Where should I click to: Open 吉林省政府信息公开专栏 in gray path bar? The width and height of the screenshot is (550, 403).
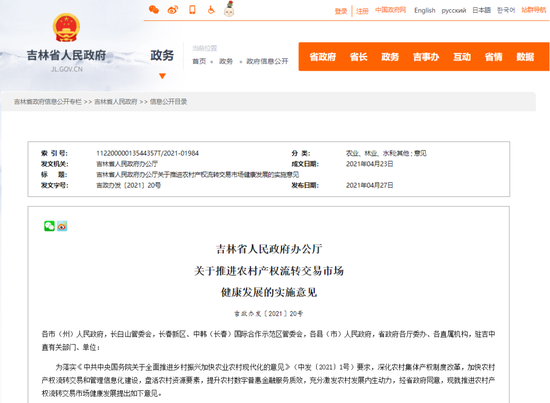point(48,102)
